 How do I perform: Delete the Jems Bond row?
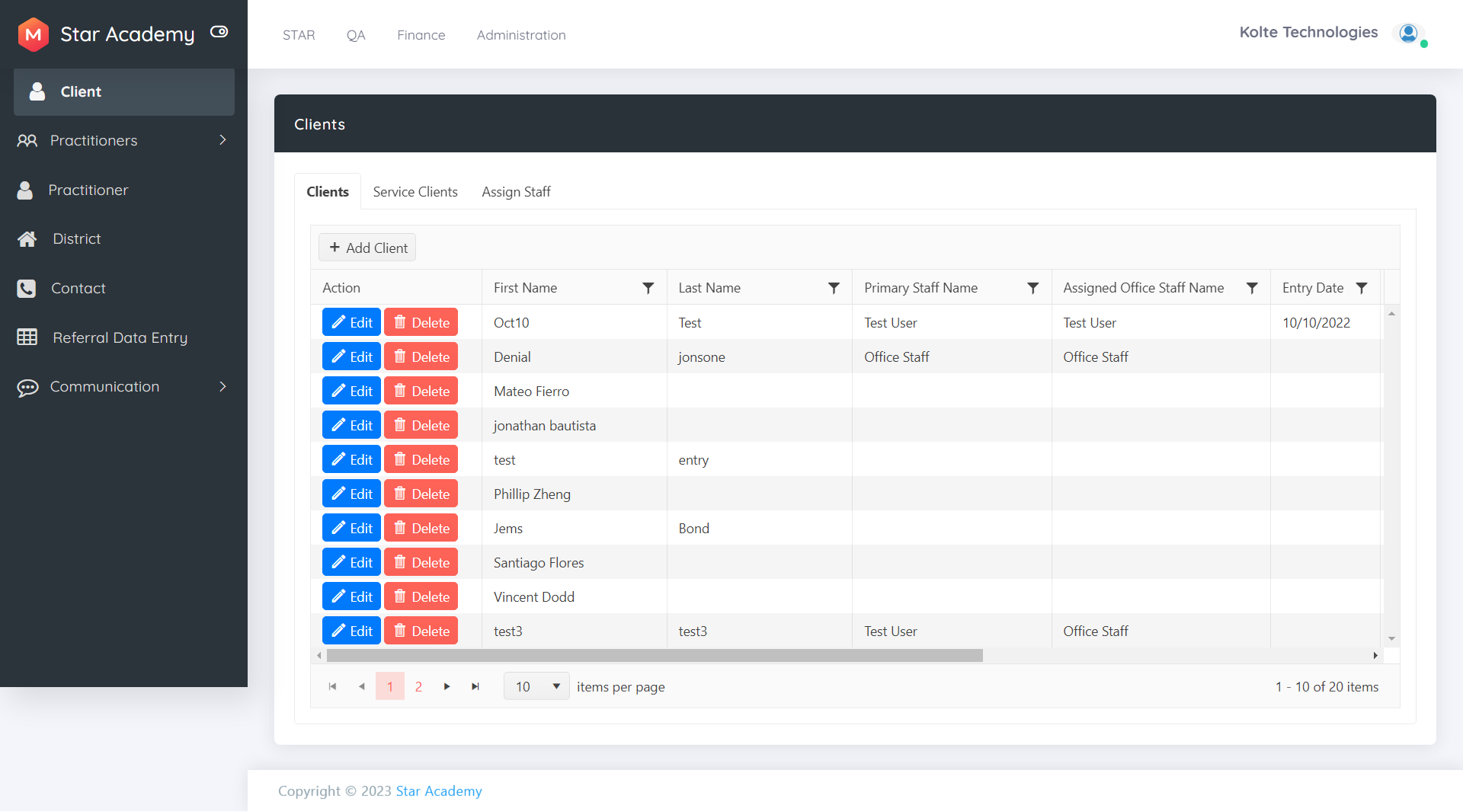pos(421,529)
